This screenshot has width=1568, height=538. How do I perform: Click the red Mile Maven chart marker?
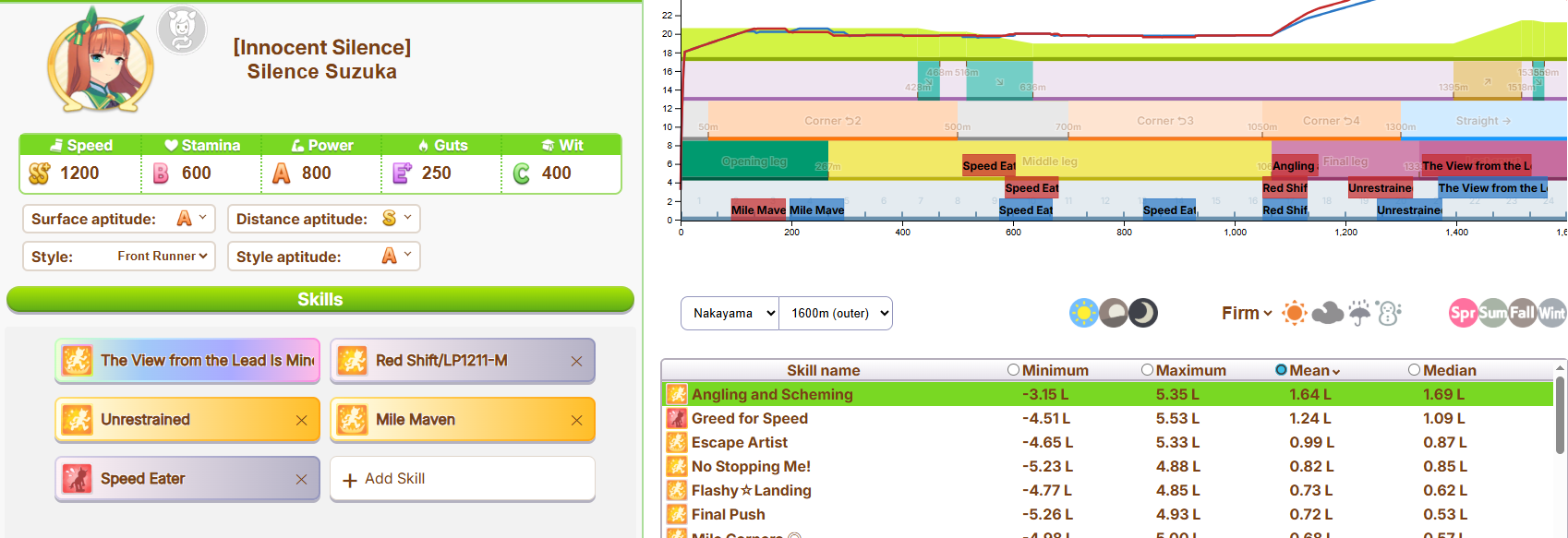click(x=758, y=209)
